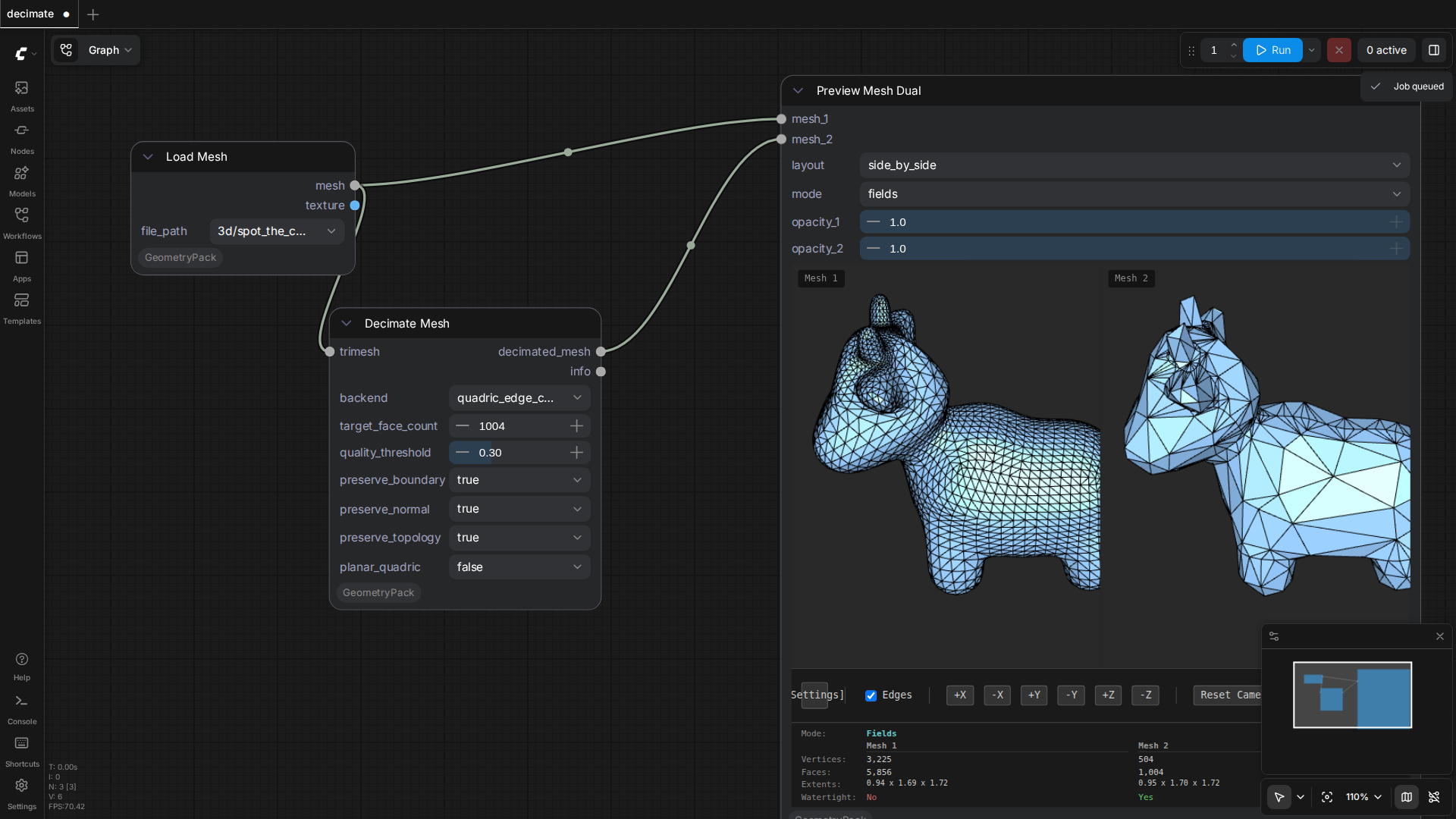Open the layout side_by_side dropdown
Image resolution: width=1456 pixels, height=819 pixels.
coord(1134,165)
